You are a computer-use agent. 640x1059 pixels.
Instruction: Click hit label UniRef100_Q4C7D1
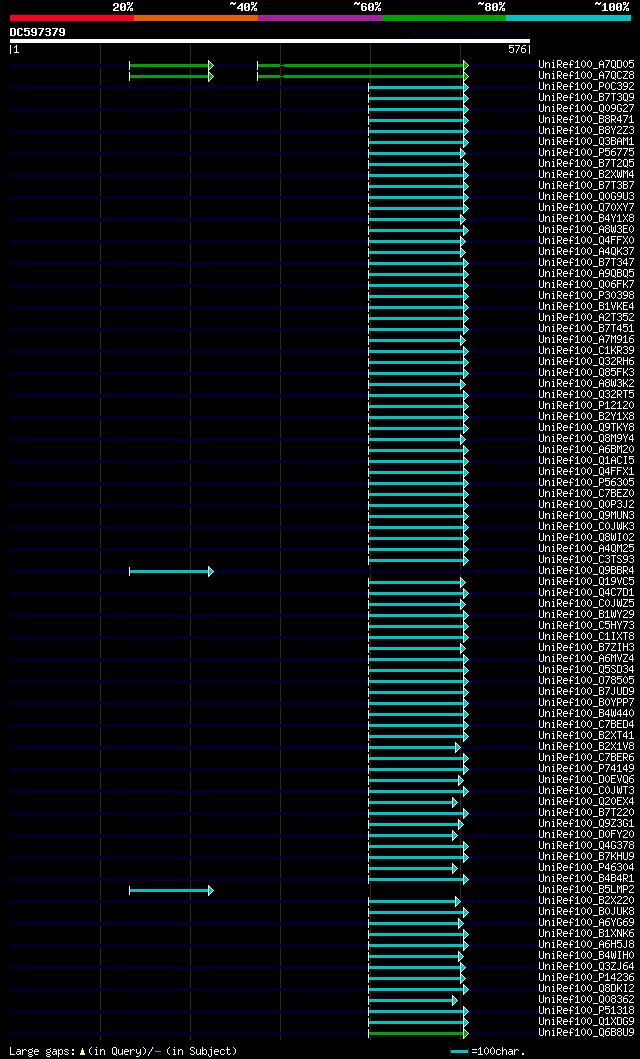[x=586, y=592]
